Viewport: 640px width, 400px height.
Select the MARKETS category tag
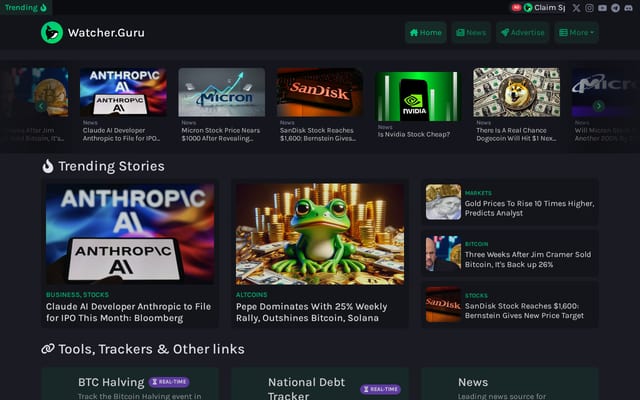pyautogui.click(x=478, y=193)
